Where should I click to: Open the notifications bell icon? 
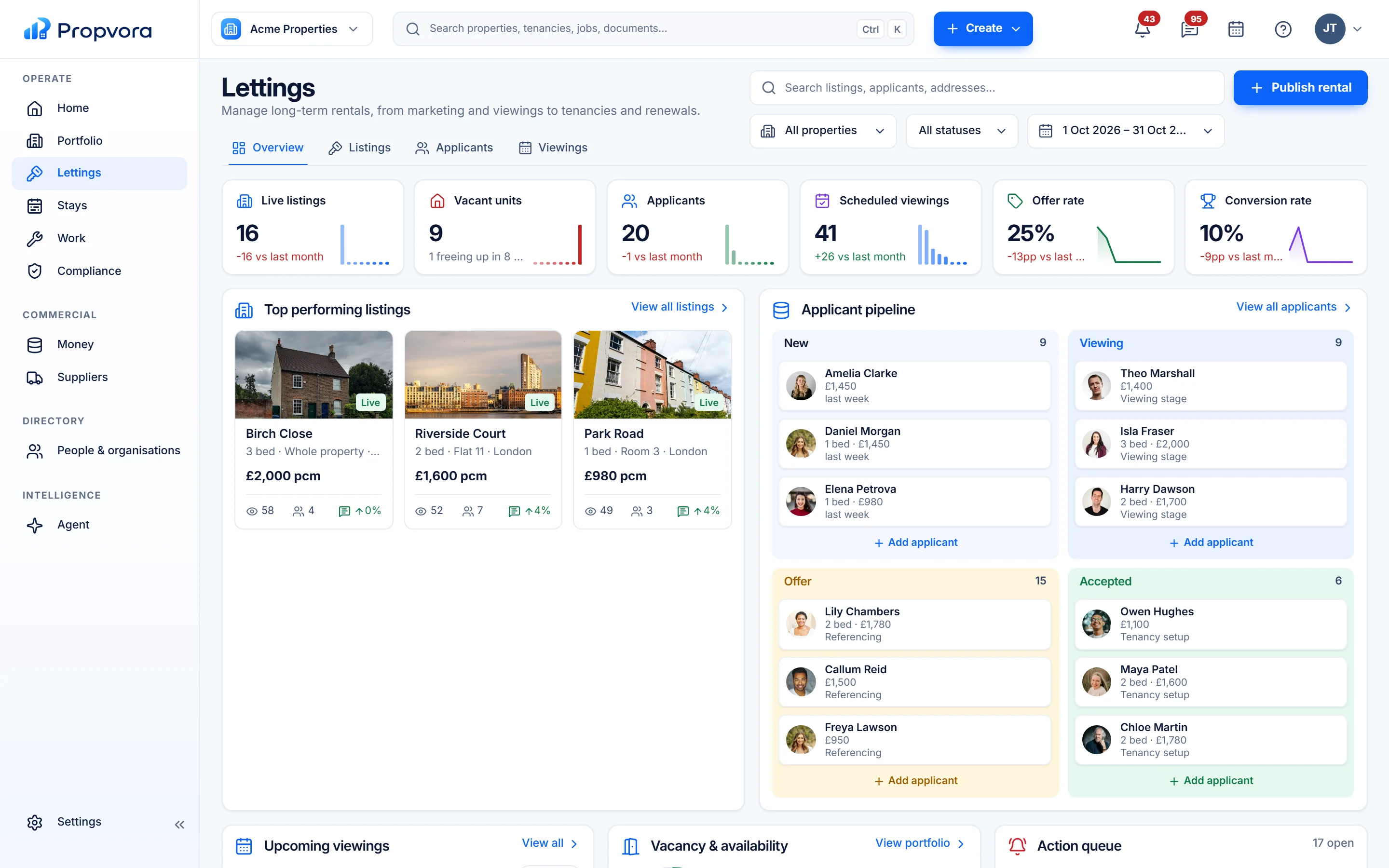1142,29
